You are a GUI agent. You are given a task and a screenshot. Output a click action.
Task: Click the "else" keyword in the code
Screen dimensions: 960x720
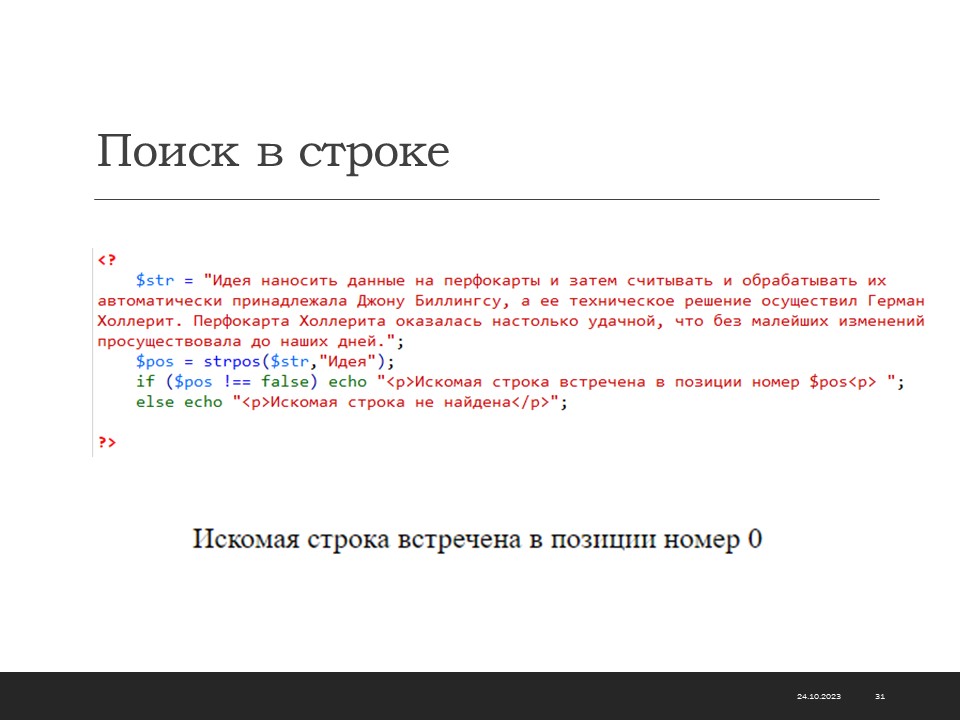(x=155, y=402)
